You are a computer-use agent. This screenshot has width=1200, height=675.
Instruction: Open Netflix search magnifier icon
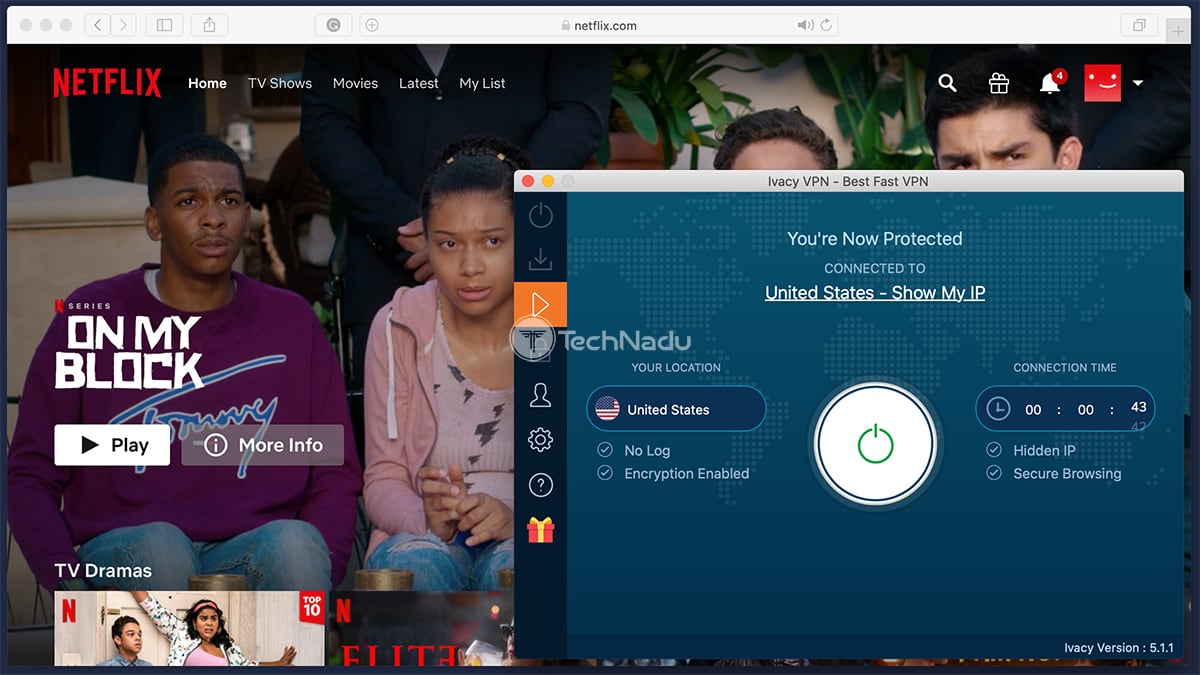(947, 83)
